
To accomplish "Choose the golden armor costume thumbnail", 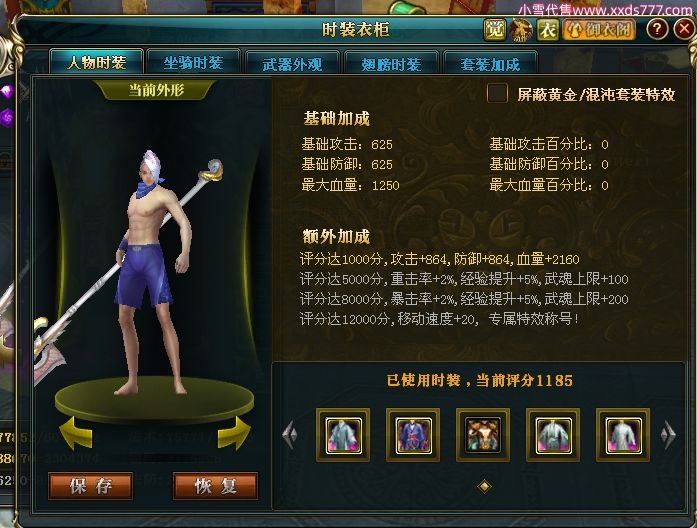I will 483,435.
